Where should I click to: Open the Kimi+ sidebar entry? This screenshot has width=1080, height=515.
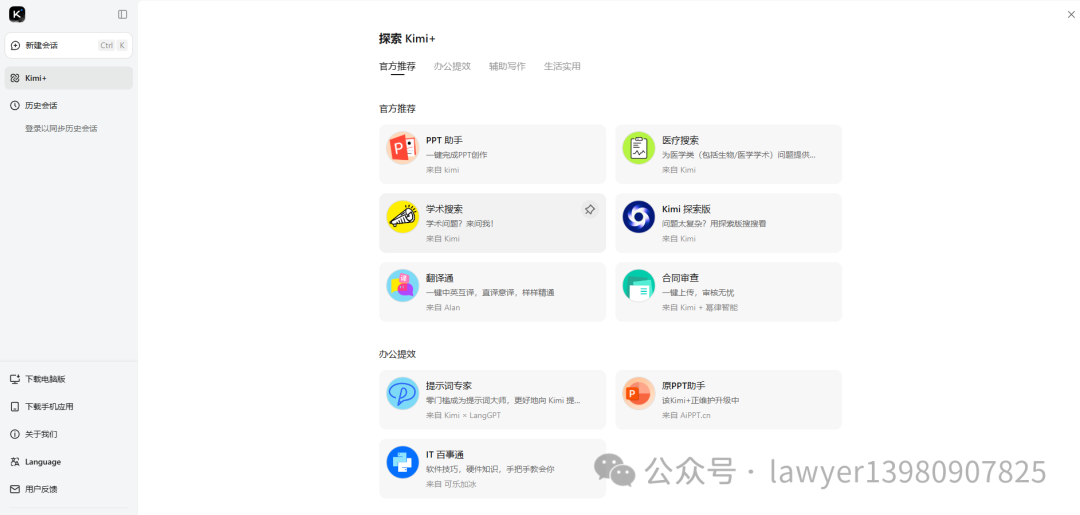[68, 78]
